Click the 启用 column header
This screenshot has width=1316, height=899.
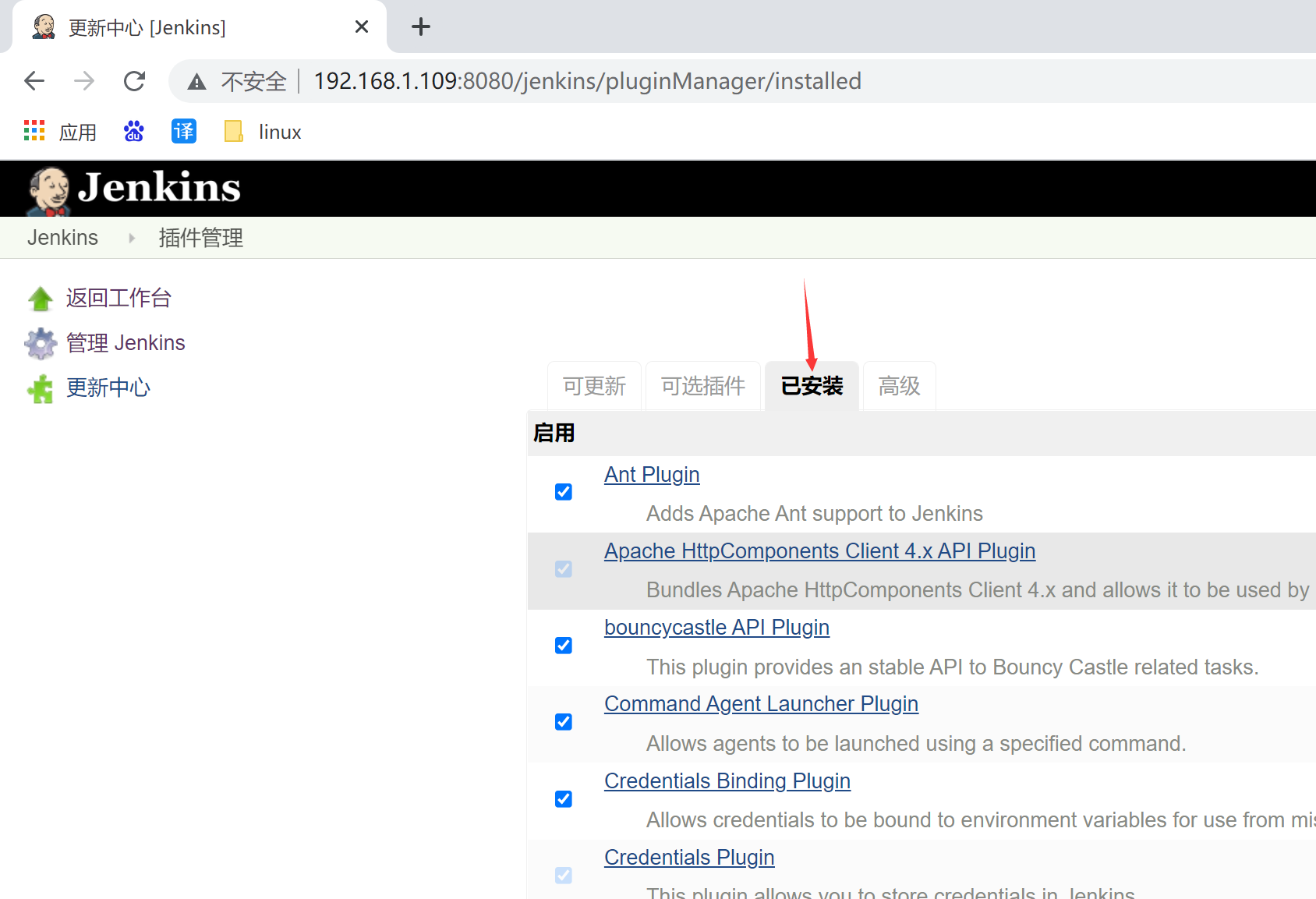[554, 433]
